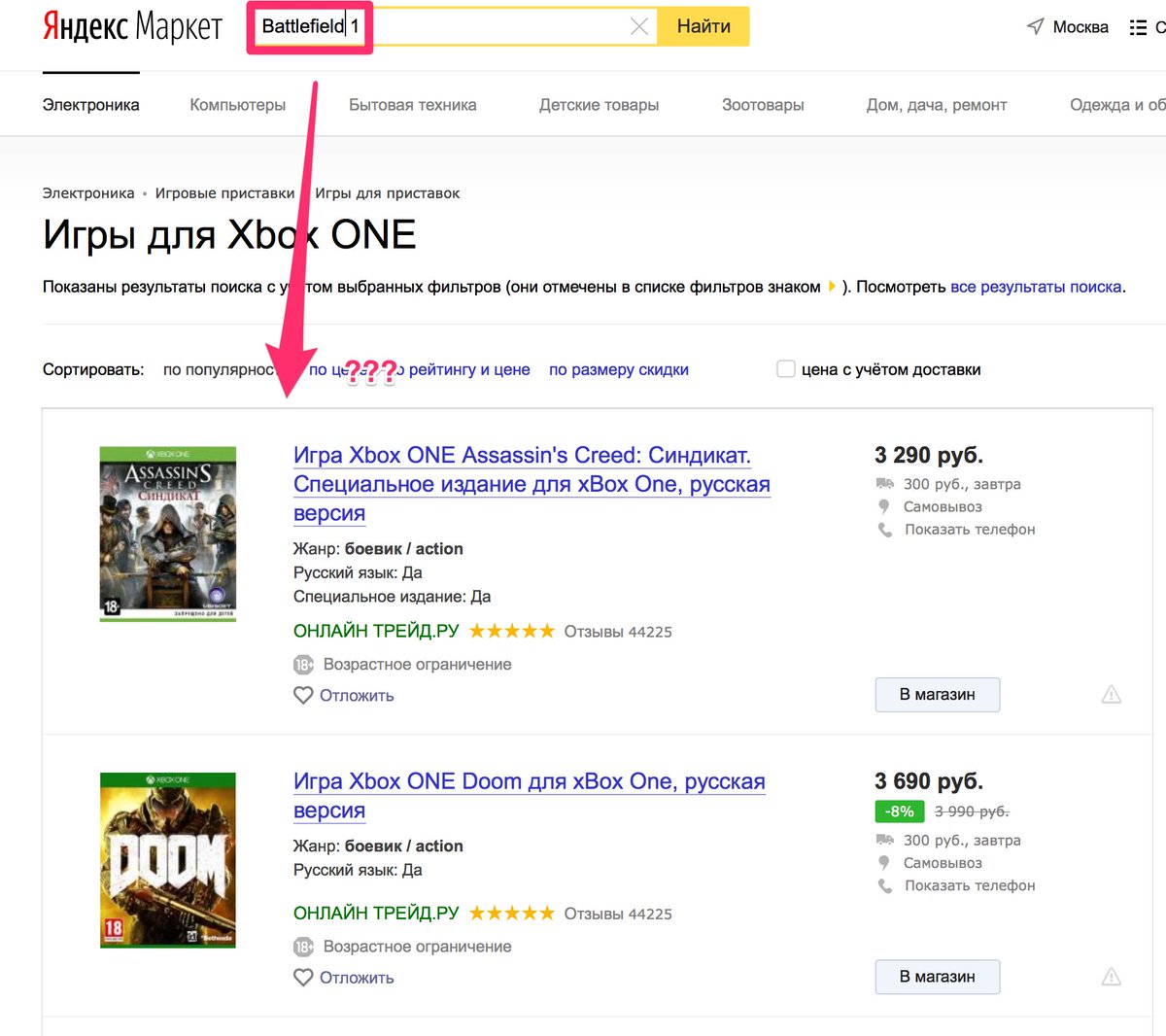Open the все результаты поиска link
This screenshot has width=1166, height=1036.
coord(1036,287)
